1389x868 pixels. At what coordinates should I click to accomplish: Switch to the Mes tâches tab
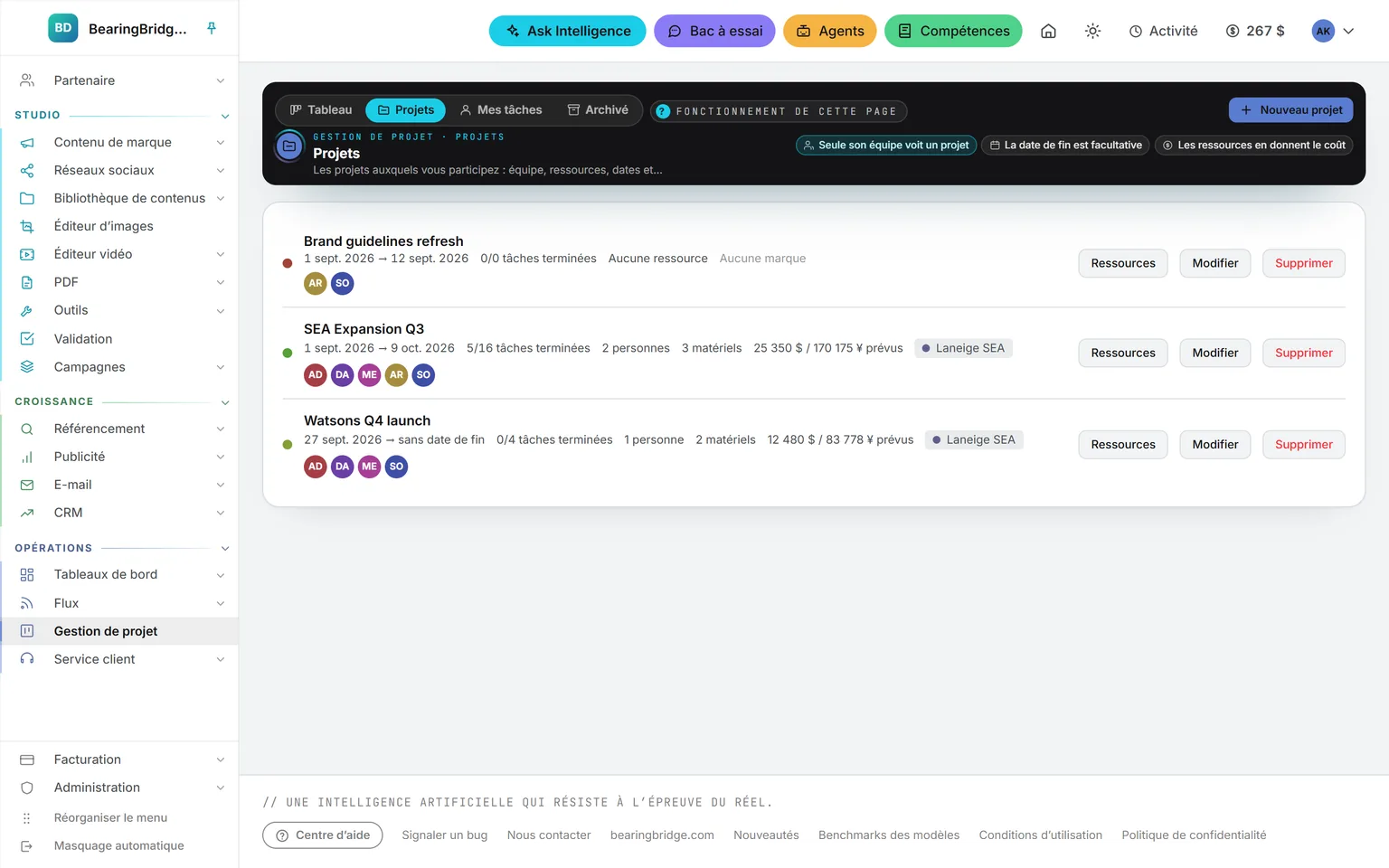[501, 110]
